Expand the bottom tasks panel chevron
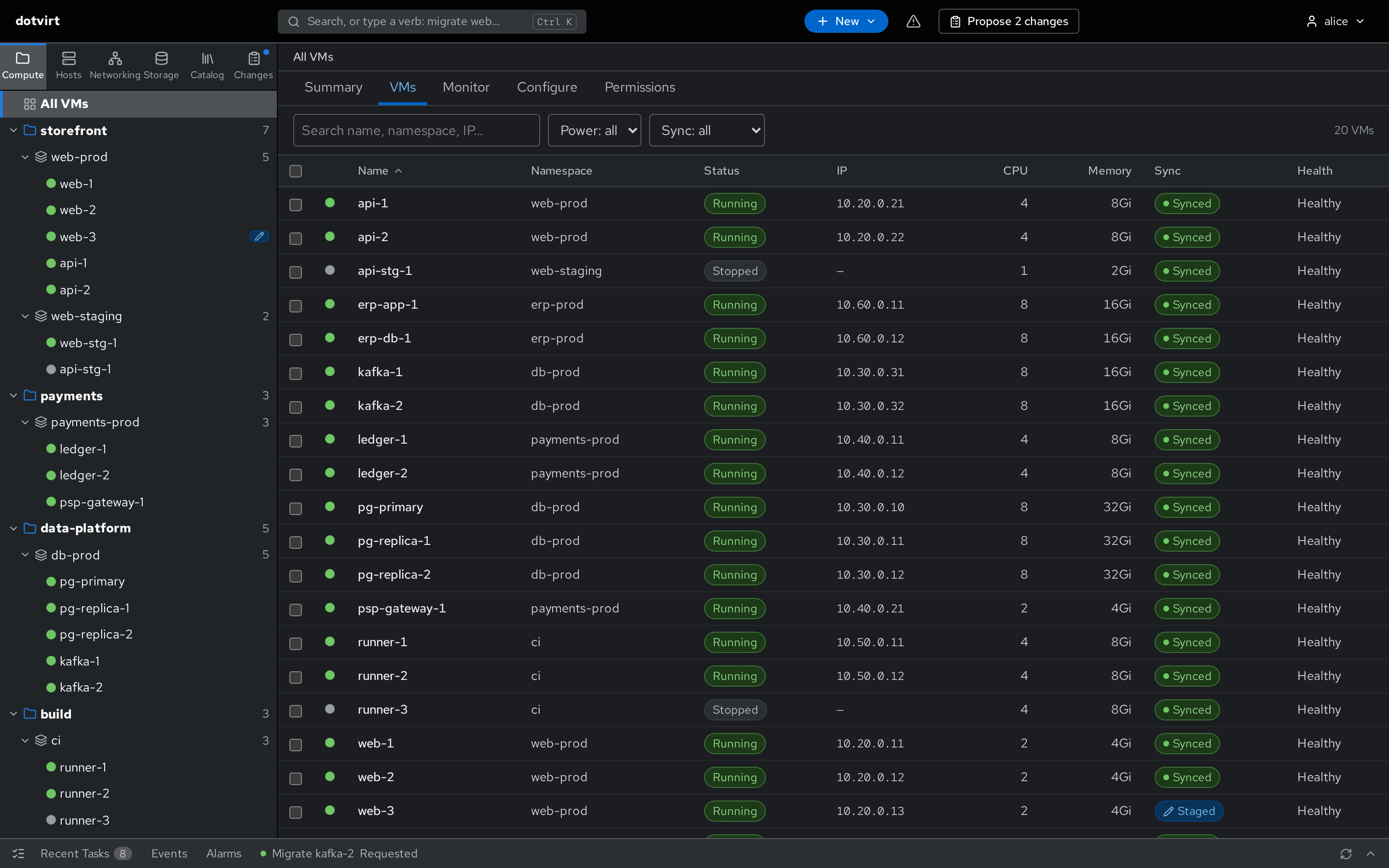The width and height of the screenshot is (1389, 868). (1371, 854)
